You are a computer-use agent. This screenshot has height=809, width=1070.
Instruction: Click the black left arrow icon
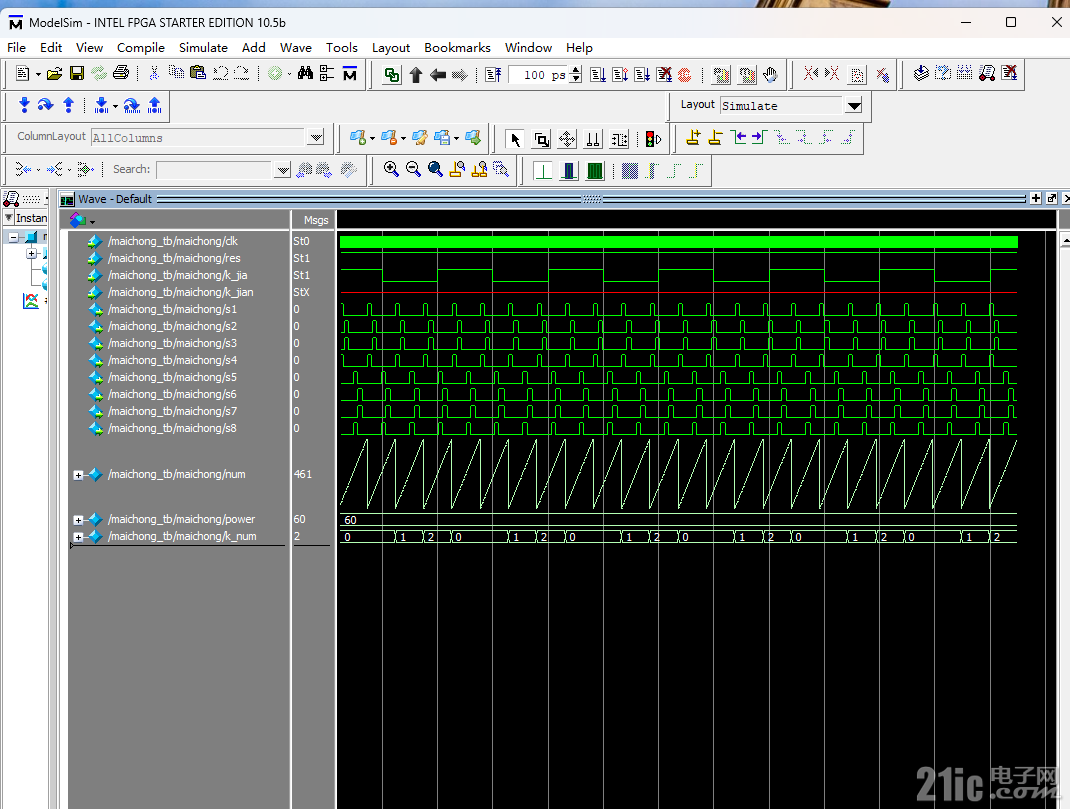(437, 74)
